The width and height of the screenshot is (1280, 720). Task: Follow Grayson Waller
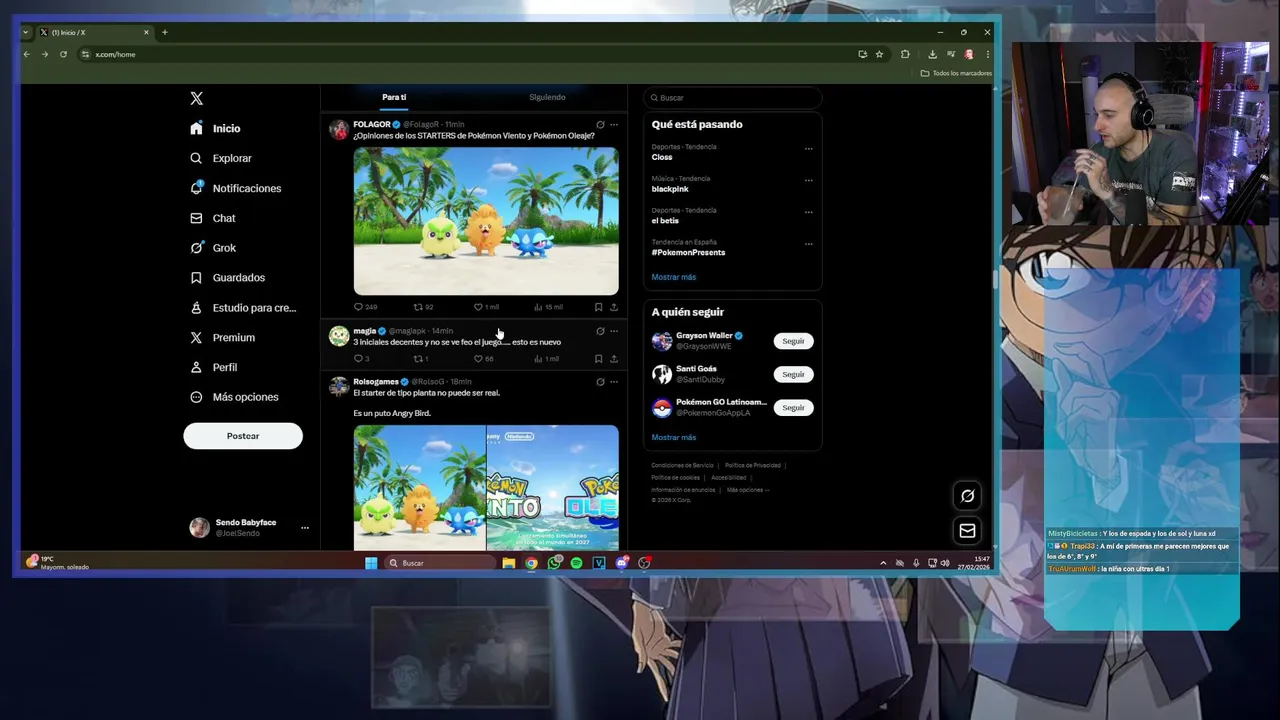(x=793, y=341)
